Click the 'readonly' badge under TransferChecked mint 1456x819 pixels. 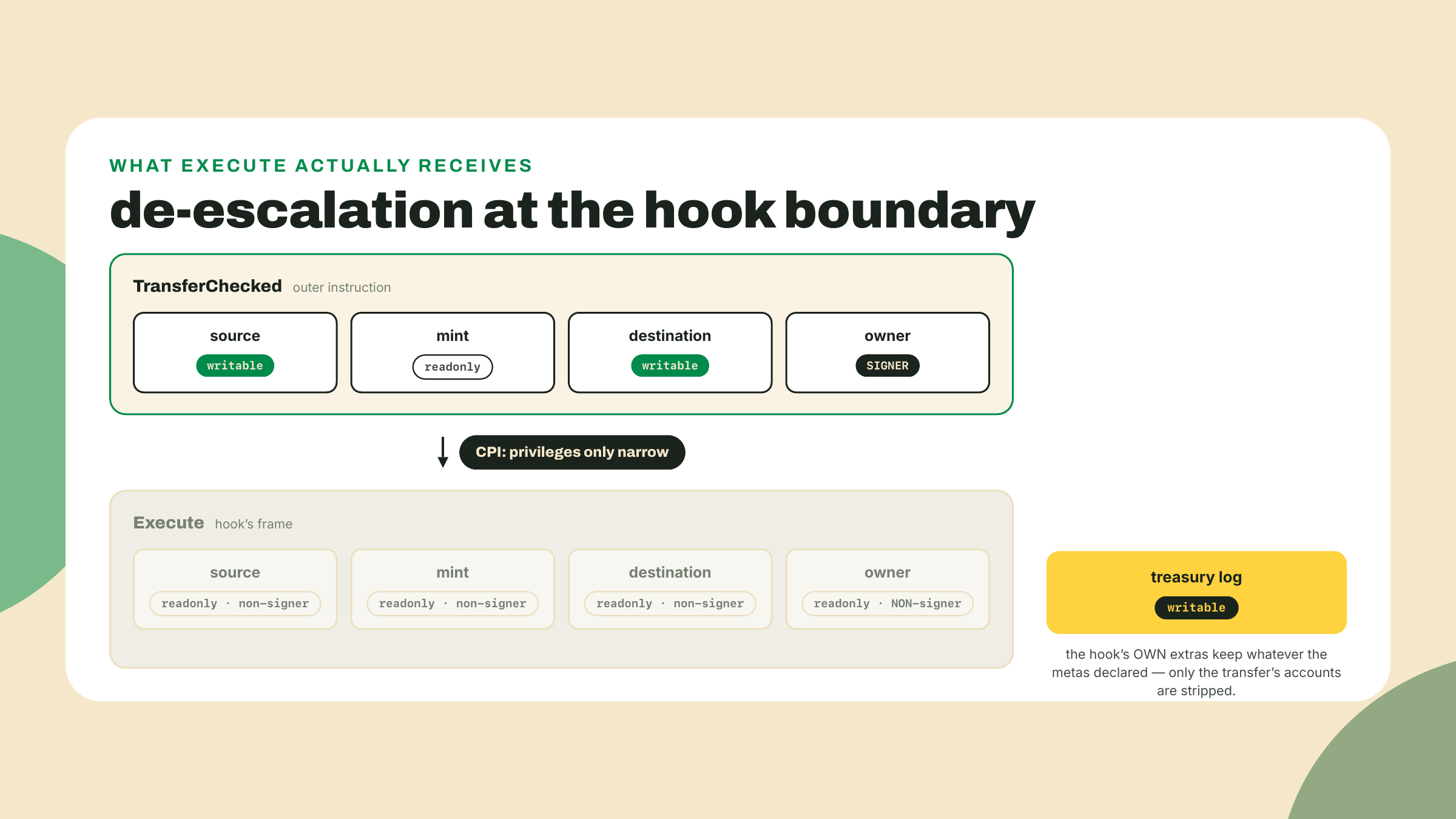[x=453, y=367]
